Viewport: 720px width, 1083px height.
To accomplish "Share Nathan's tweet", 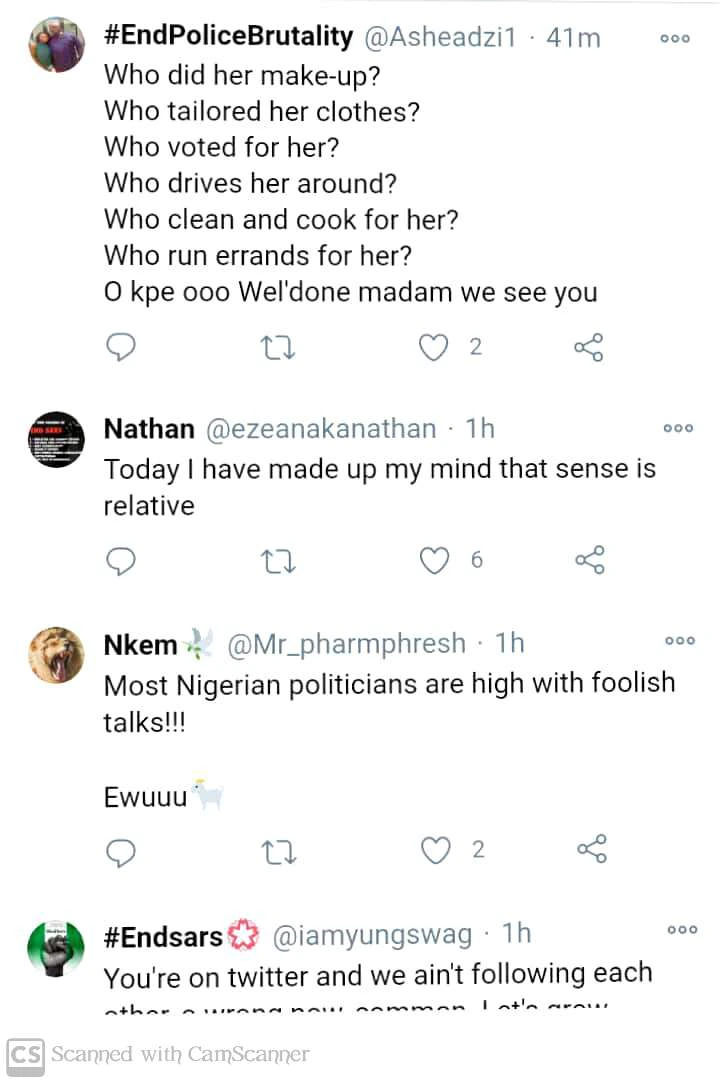I will (x=590, y=560).
